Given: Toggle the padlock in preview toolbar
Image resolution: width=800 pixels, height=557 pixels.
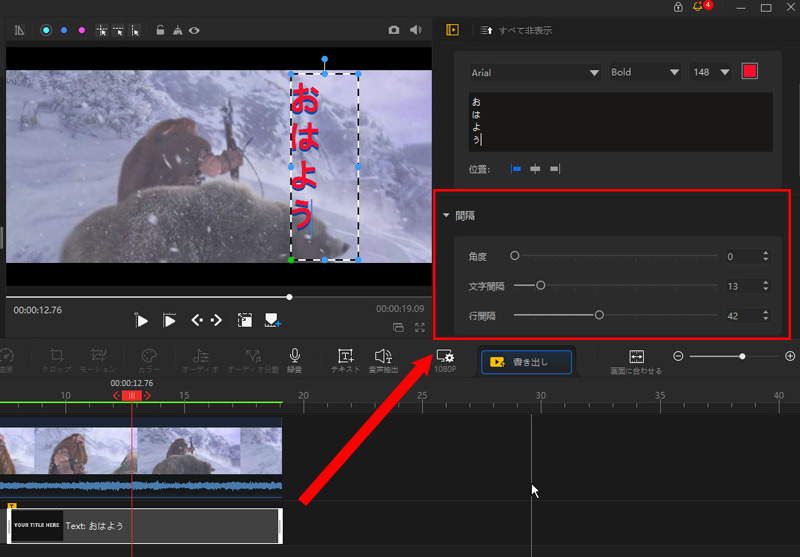Looking at the screenshot, I should [x=160, y=30].
